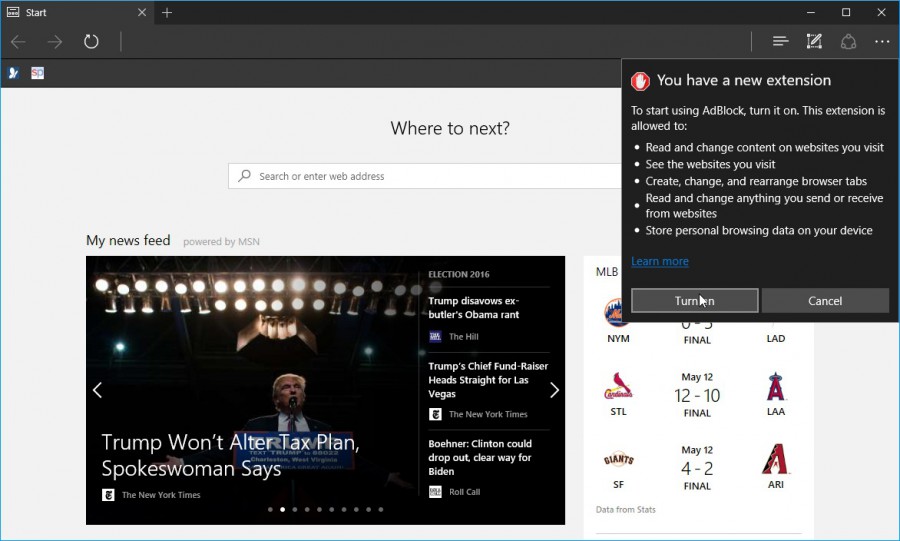
Task: Click the New York Times icon beside Las Vegas story
Action: [x=435, y=414]
